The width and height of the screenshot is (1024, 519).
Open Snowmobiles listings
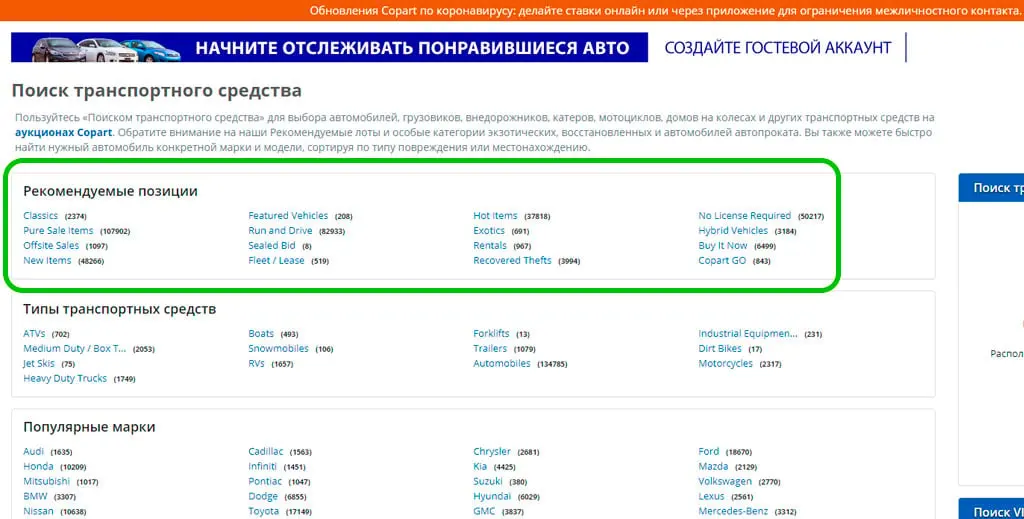pyautogui.click(x=278, y=349)
